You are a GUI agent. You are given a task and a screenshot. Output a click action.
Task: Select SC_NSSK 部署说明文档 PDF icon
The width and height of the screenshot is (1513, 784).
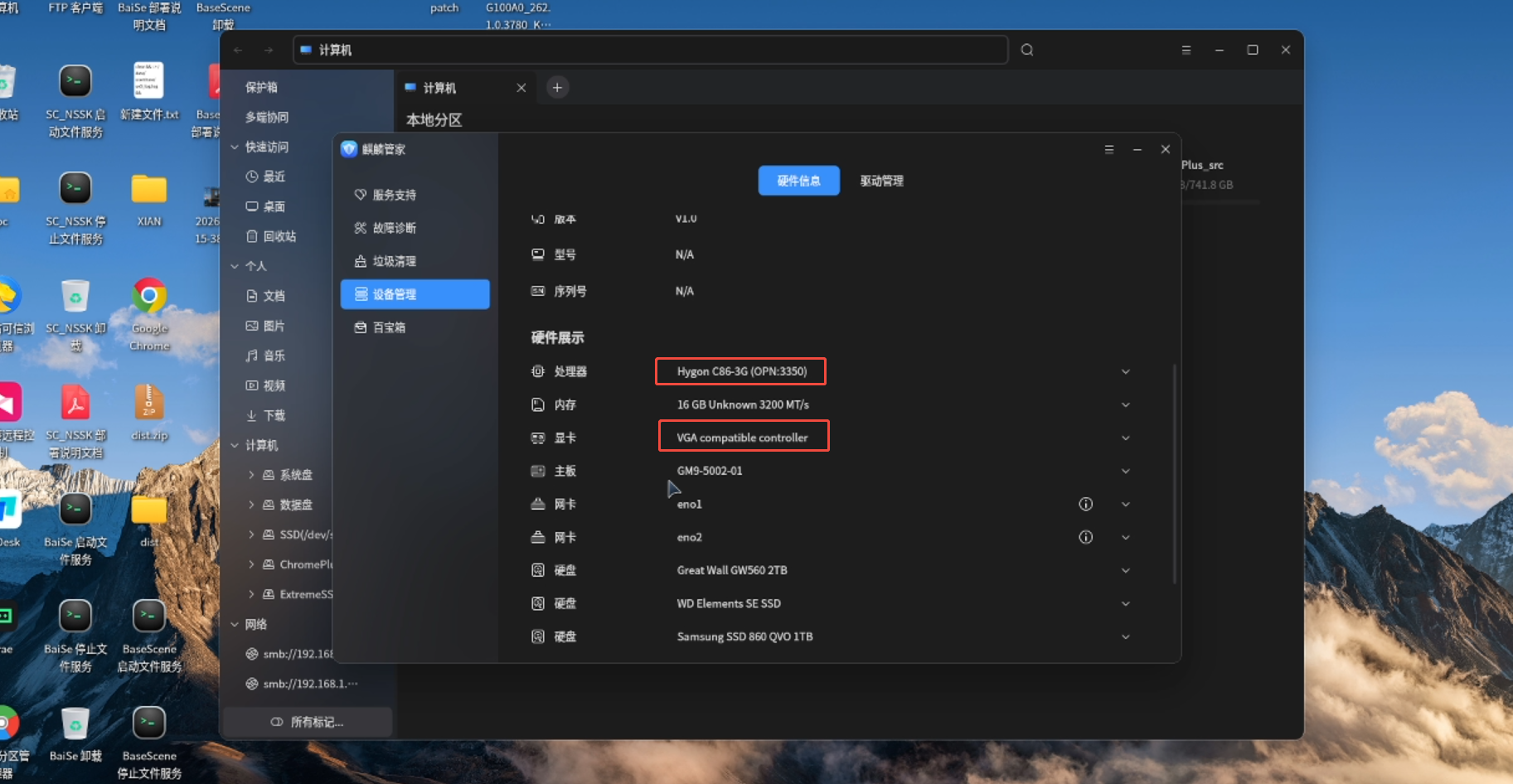pyautogui.click(x=75, y=423)
